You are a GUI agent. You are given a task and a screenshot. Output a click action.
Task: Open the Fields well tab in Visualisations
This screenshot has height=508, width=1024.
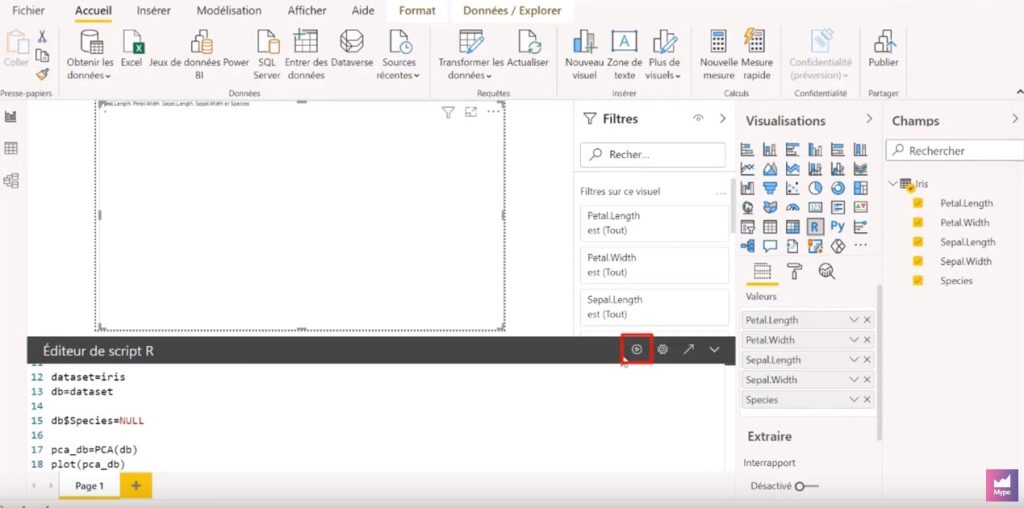click(x=762, y=271)
